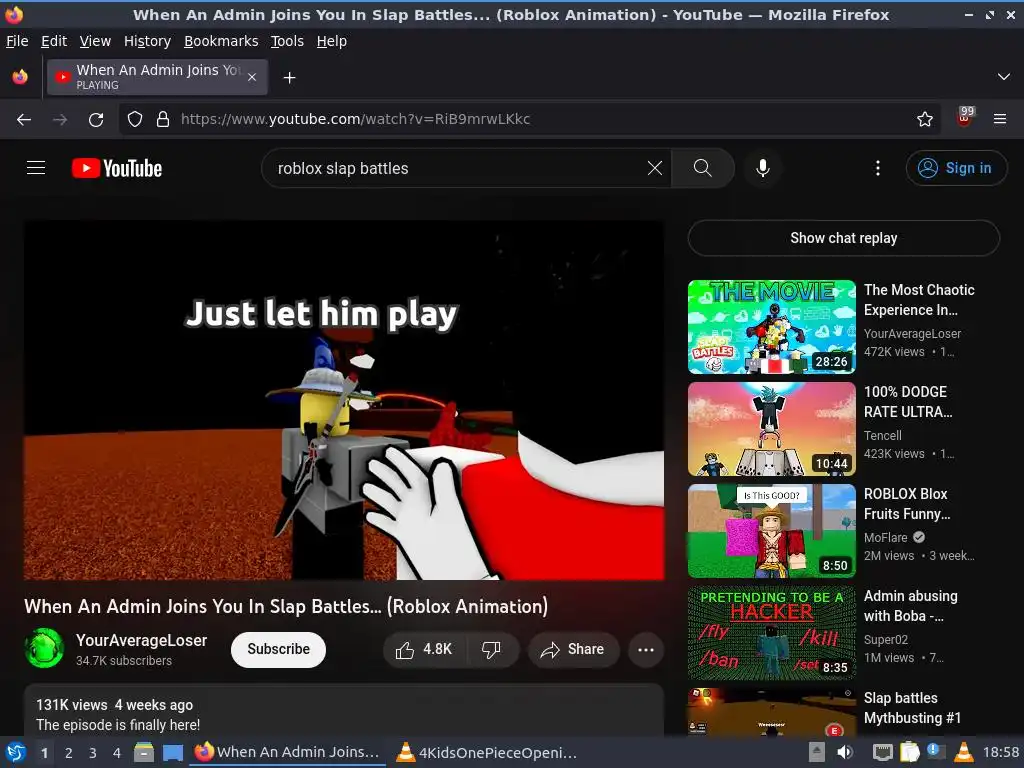Dislike the video with thumbs down
1024x768 pixels.
[x=492, y=649]
